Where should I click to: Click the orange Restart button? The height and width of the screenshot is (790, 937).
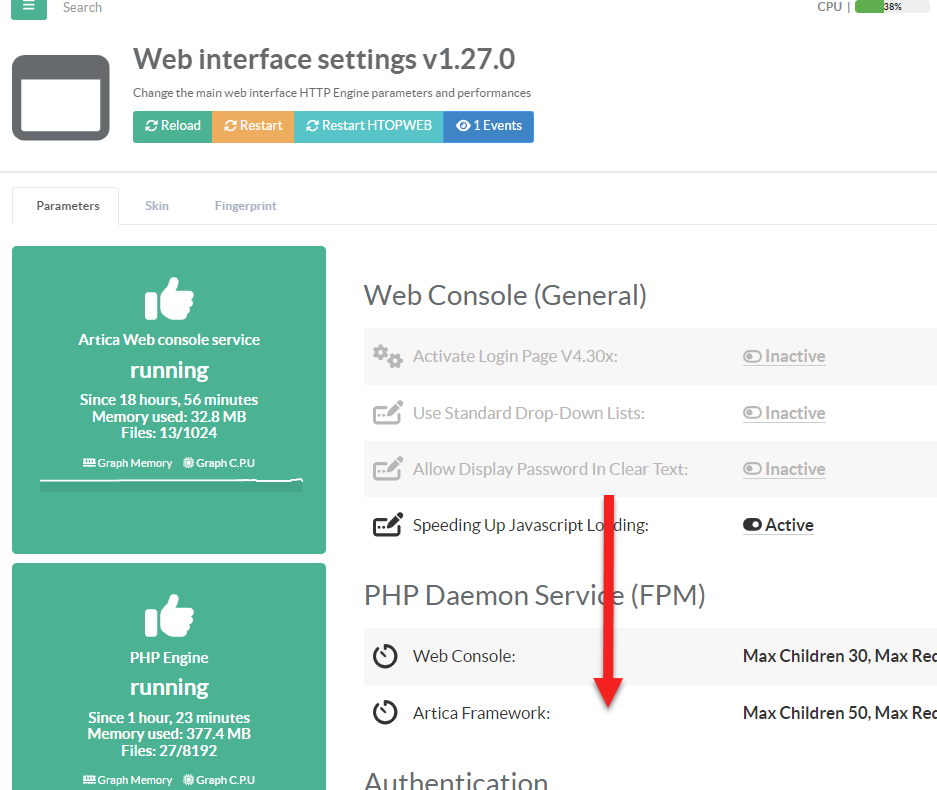[x=253, y=126]
